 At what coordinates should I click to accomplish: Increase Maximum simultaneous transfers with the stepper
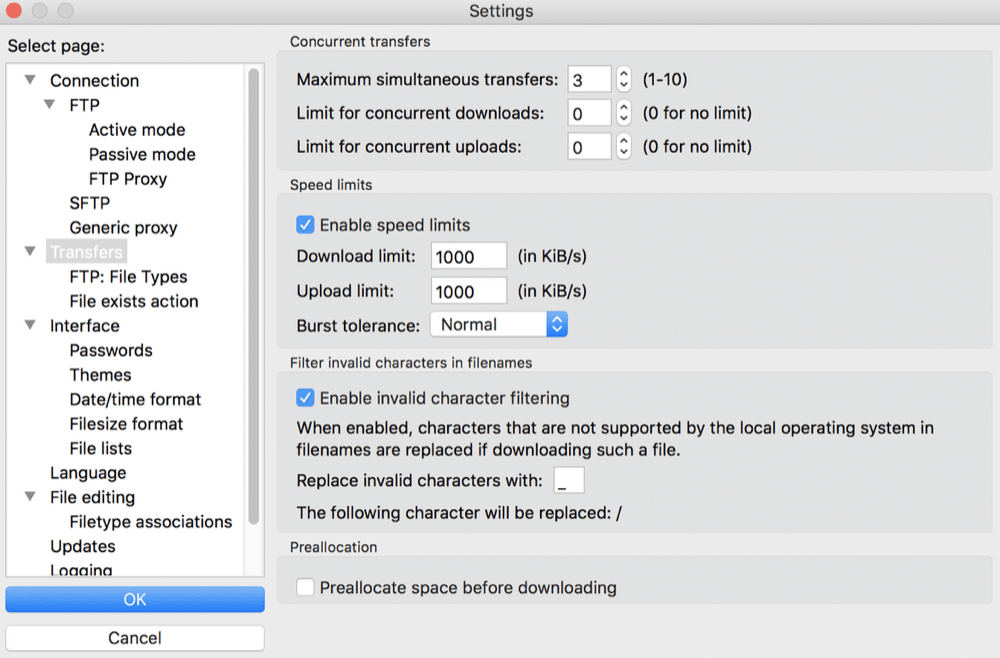point(622,73)
